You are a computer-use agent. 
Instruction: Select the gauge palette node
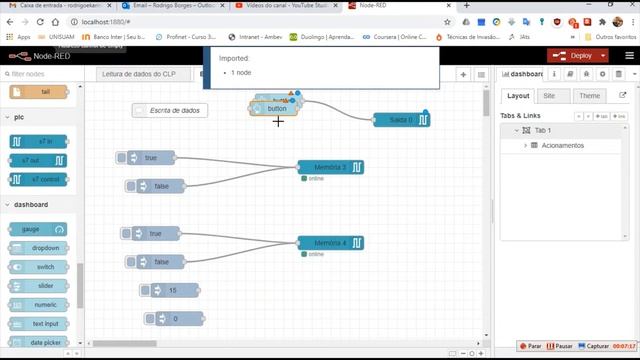[38, 229]
